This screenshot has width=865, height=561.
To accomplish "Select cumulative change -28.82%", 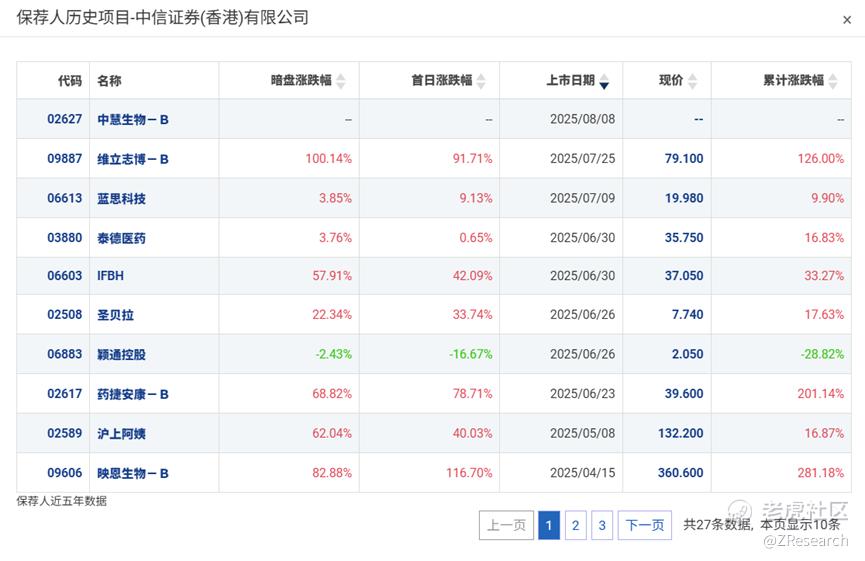I will click(x=823, y=354).
